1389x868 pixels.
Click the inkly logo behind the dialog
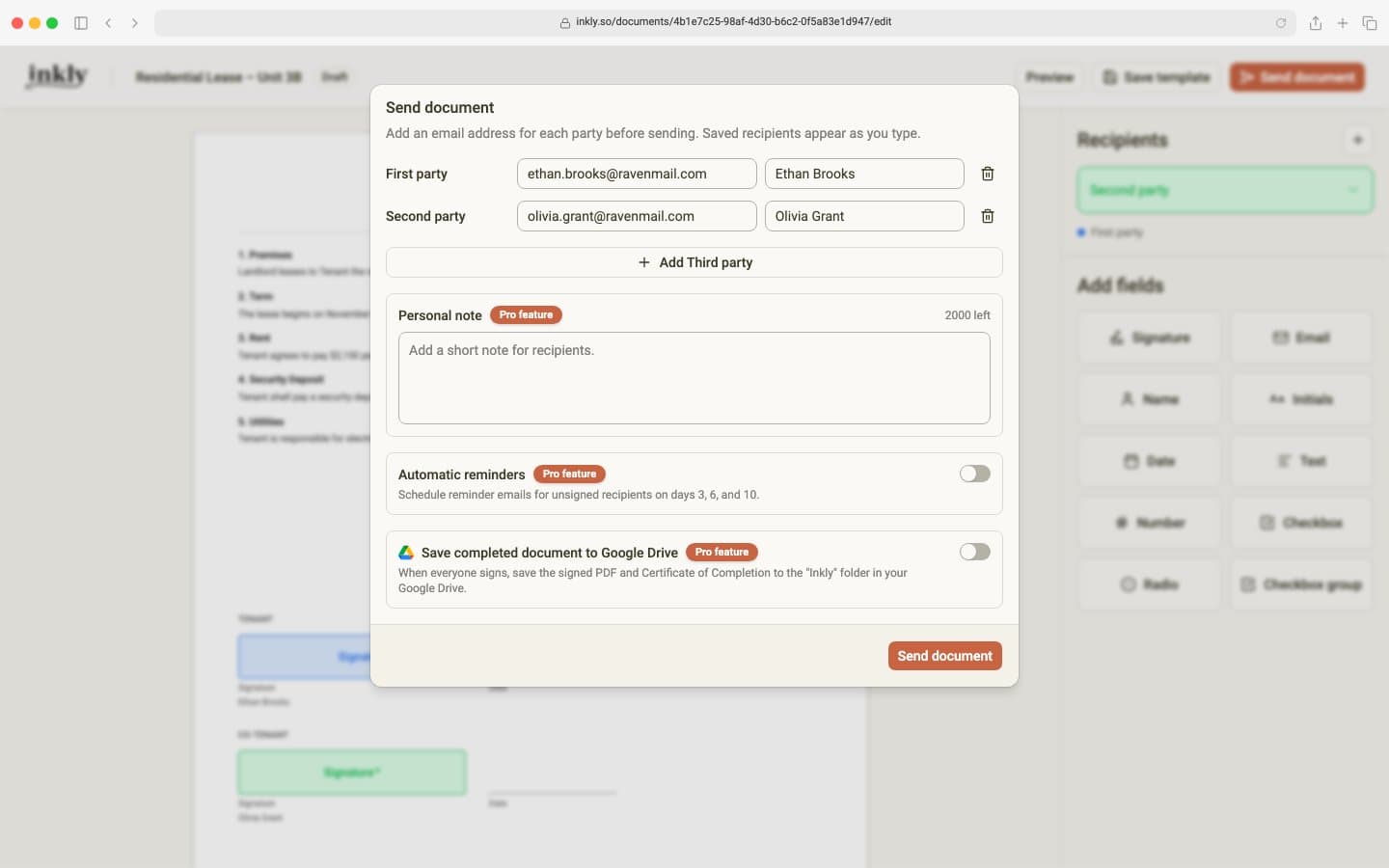(x=57, y=76)
